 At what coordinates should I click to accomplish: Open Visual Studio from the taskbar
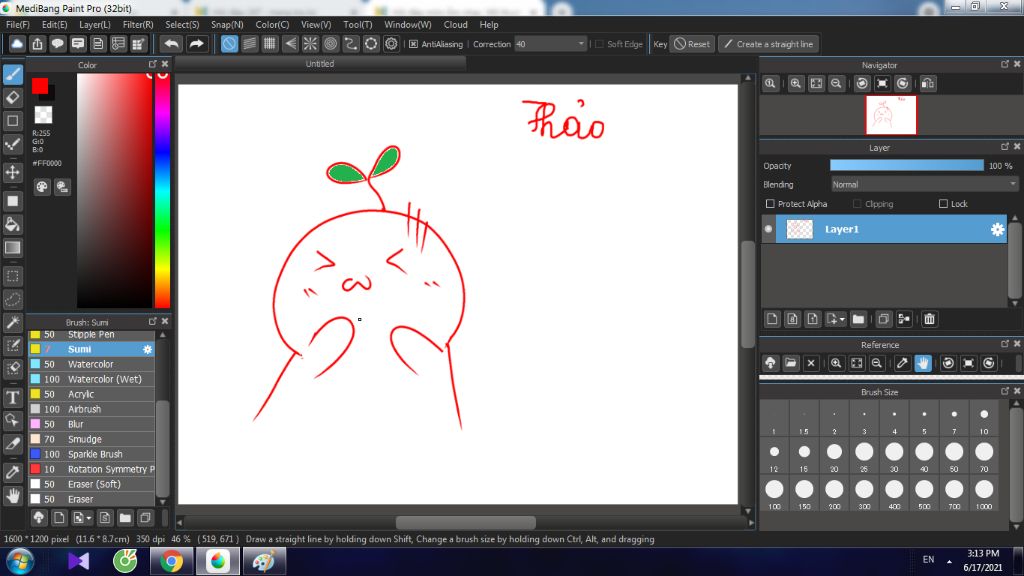[78, 562]
